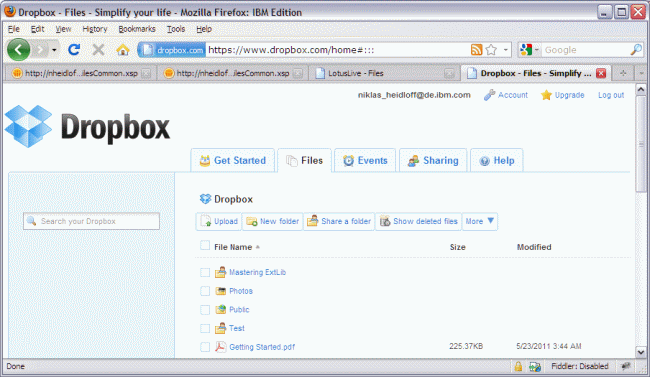This screenshot has width=650, height=377.
Task: Close the Dropbox tab with red X
Action: coord(601,73)
